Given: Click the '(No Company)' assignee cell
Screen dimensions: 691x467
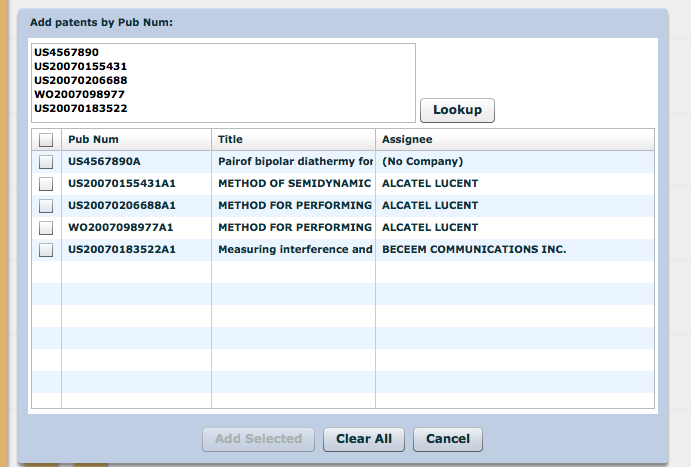Looking at the screenshot, I should [422, 162].
